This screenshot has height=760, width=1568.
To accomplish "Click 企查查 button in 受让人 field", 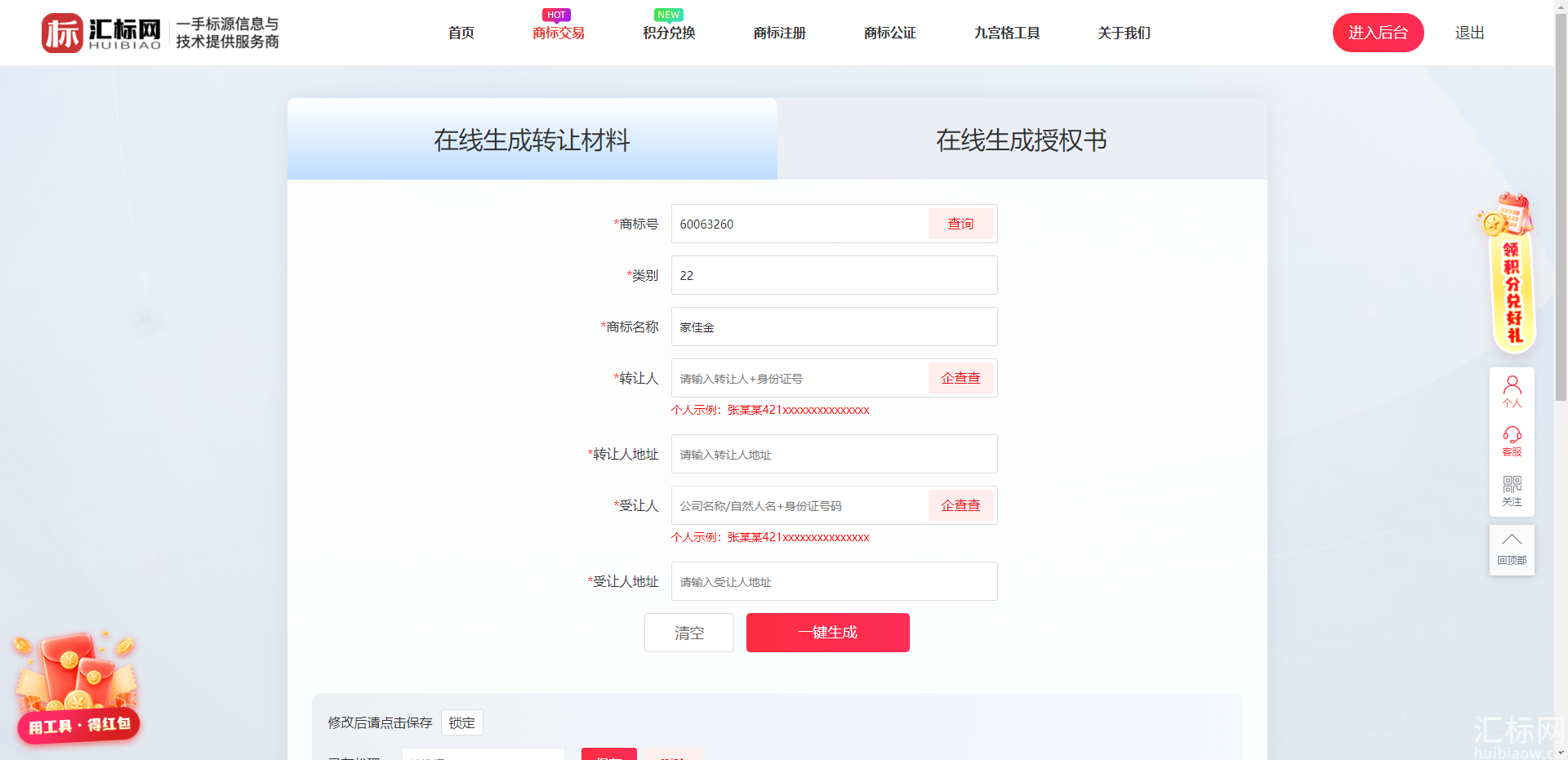I will [960, 505].
